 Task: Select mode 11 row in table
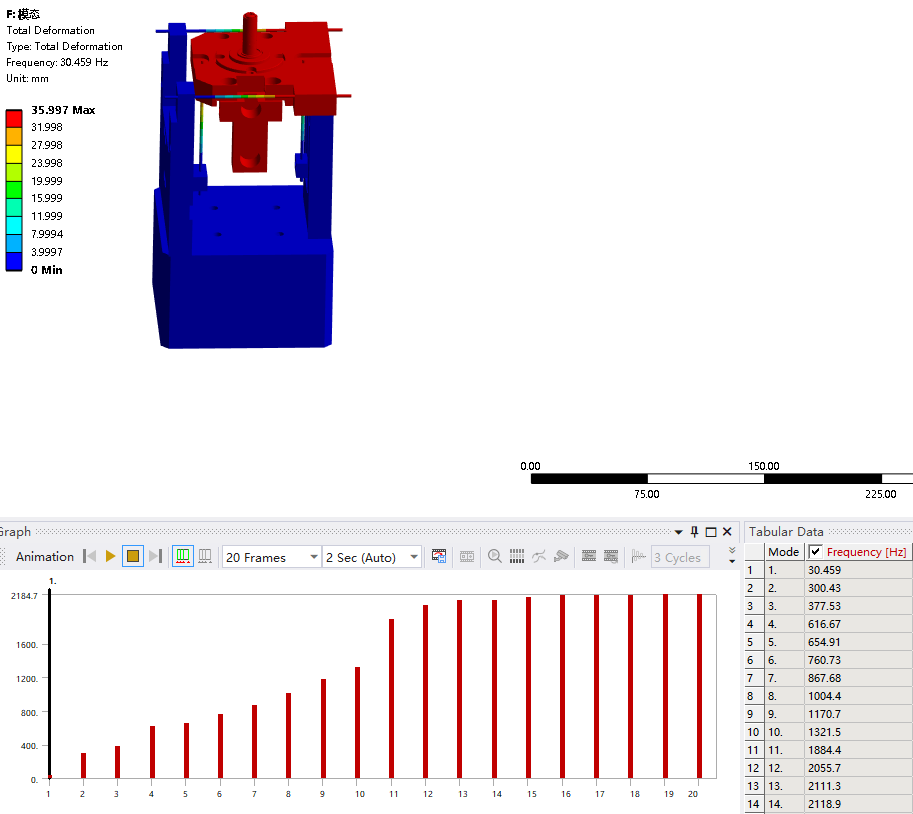pyautogui.click(x=829, y=750)
